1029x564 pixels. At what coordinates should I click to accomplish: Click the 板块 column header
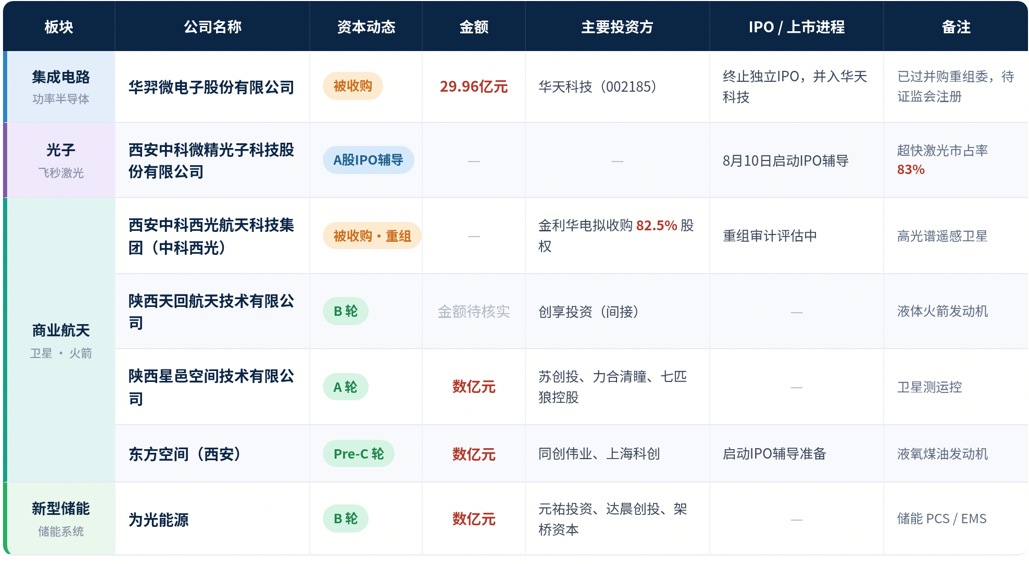pyautogui.click(x=58, y=27)
